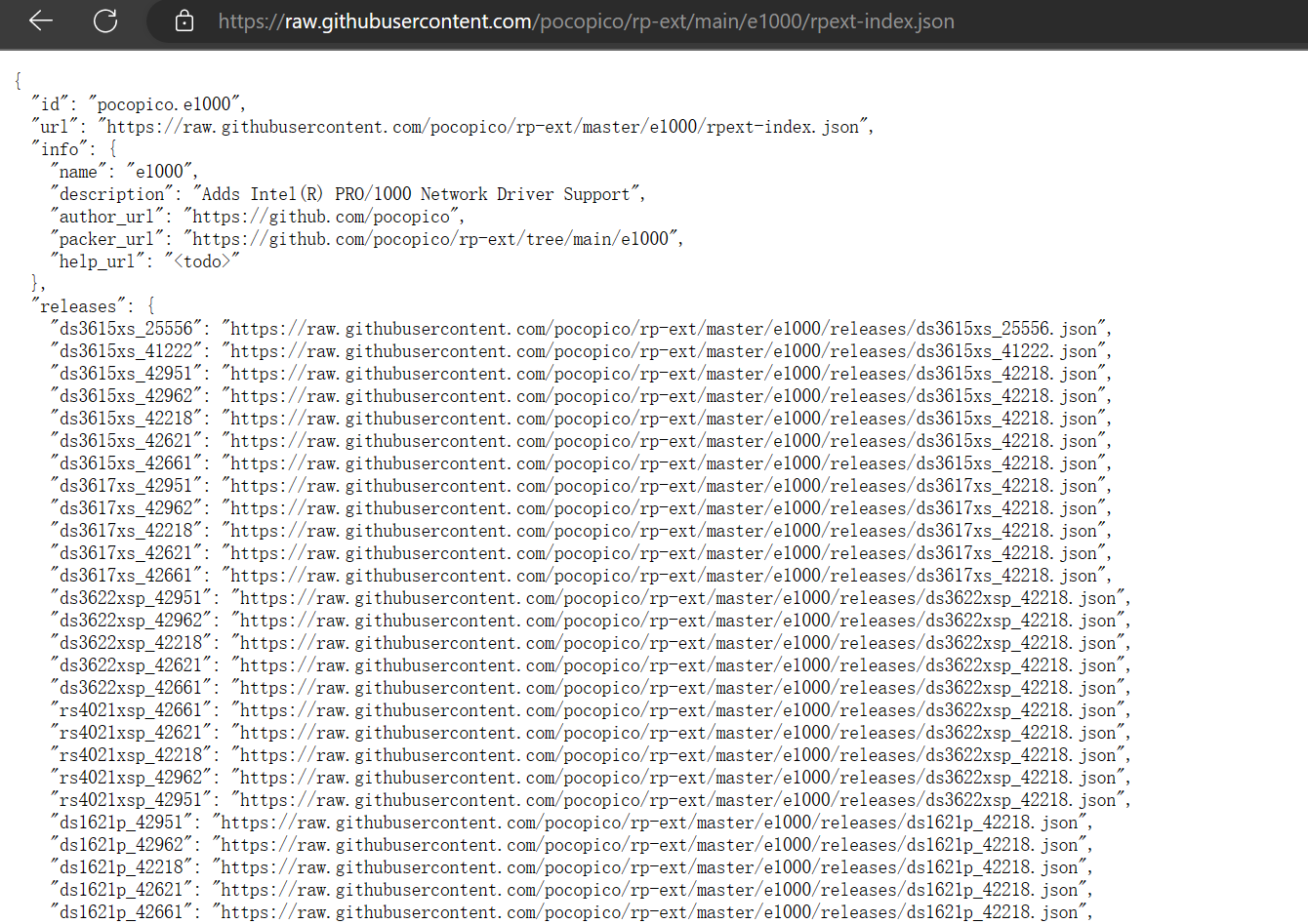Screen dimensions: 1308x924
Task: Click the rs4021xsp_42661 release entry
Action: [x=591, y=710]
